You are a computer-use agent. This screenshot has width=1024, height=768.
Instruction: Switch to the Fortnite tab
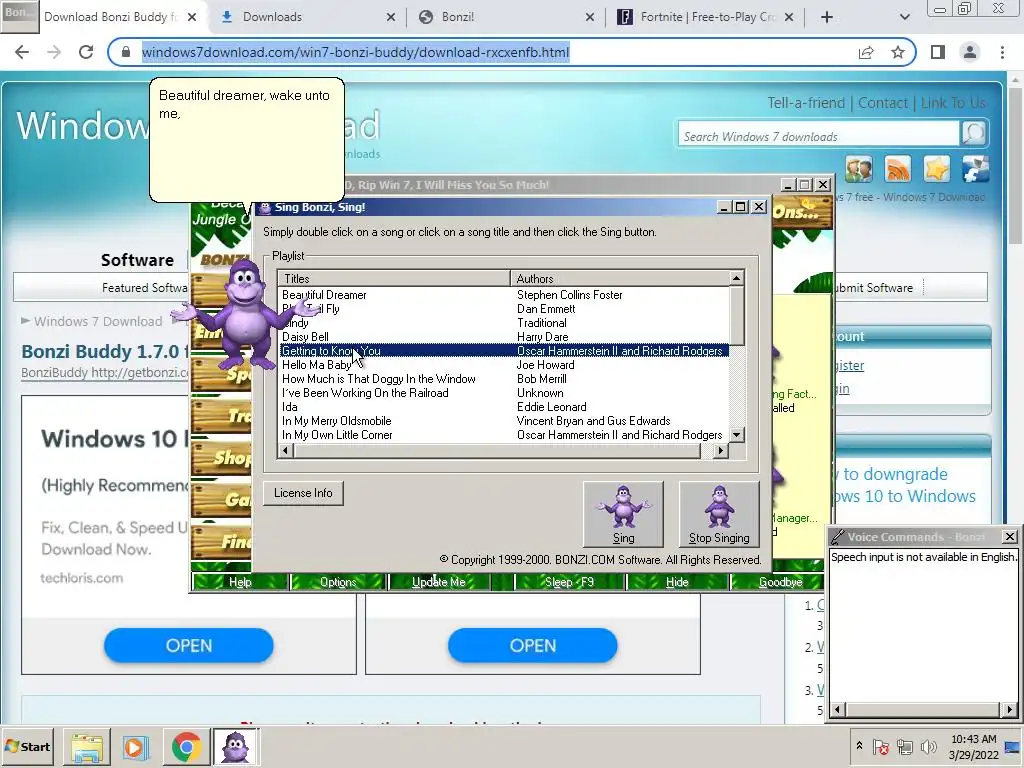pyautogui.click(x=704, y=17)
